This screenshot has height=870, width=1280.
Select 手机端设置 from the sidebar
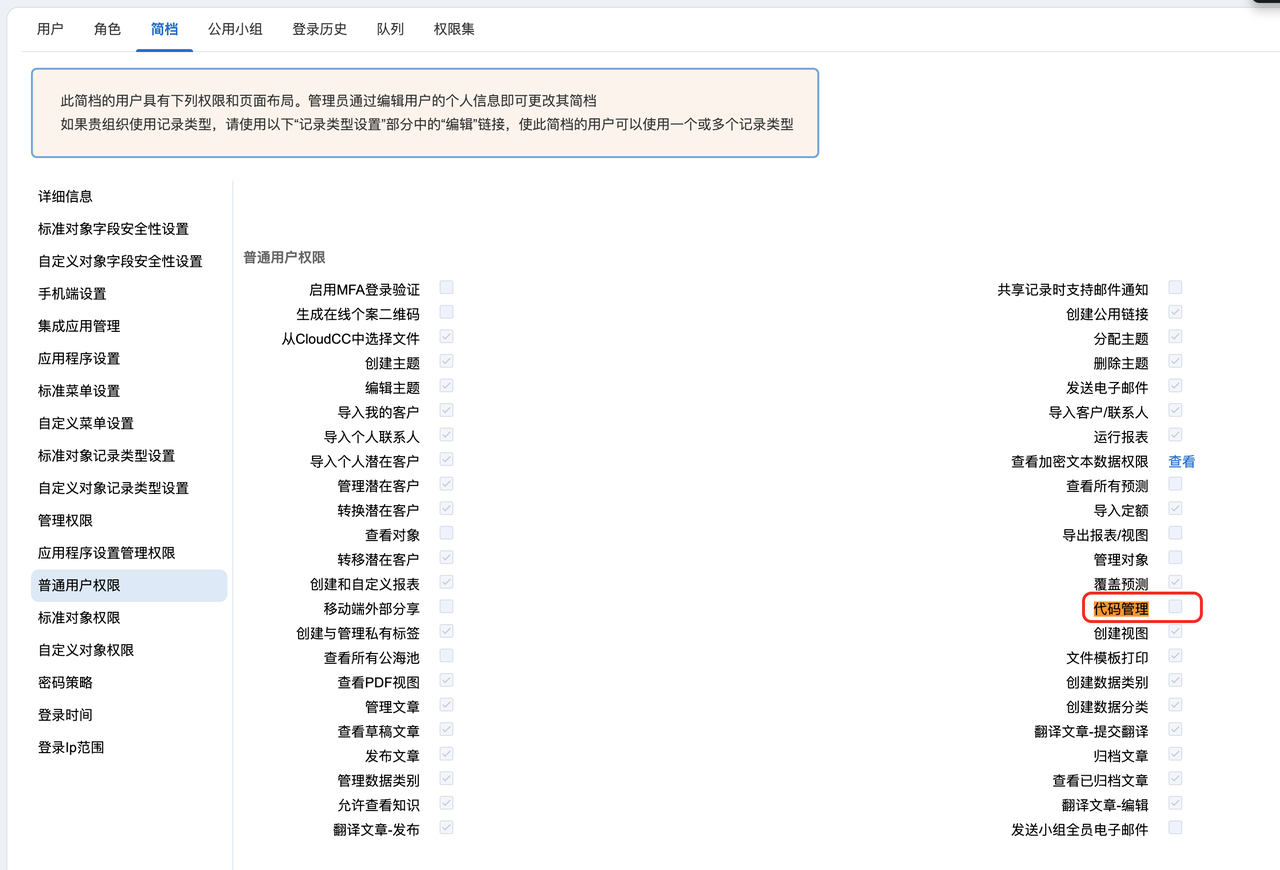click(72, 294)
